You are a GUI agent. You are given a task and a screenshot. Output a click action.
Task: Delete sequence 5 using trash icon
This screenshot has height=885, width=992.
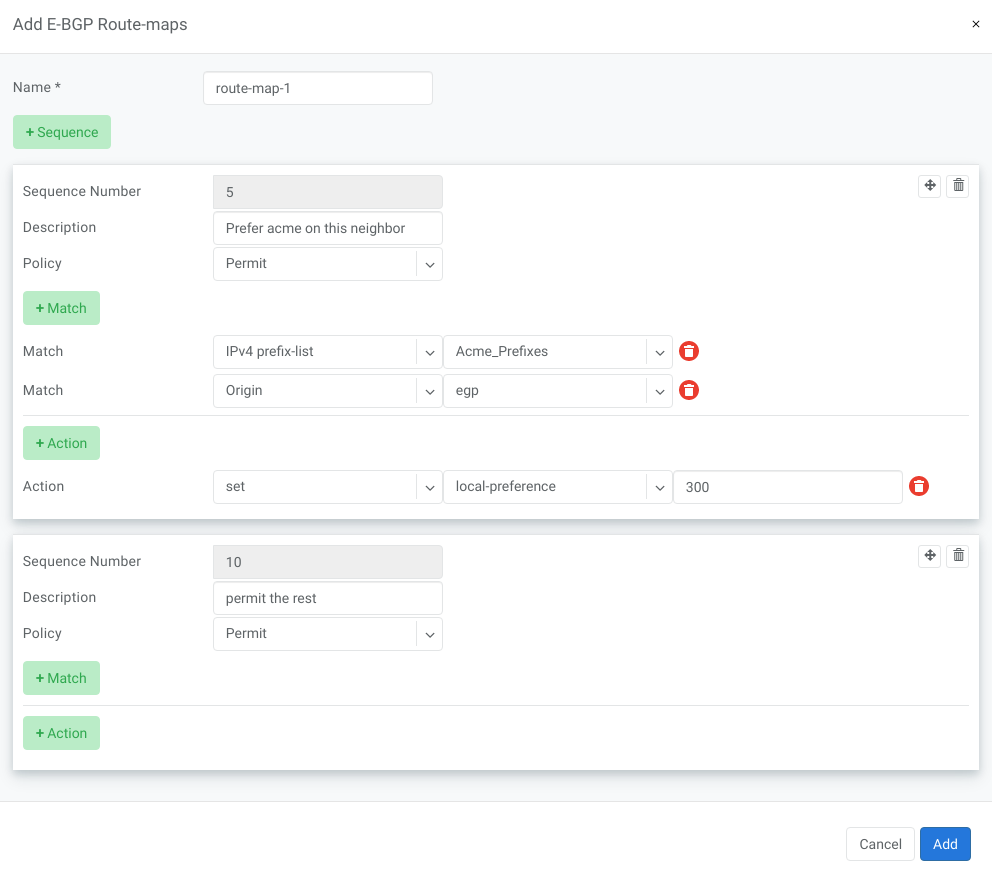(x=958, y=186)
